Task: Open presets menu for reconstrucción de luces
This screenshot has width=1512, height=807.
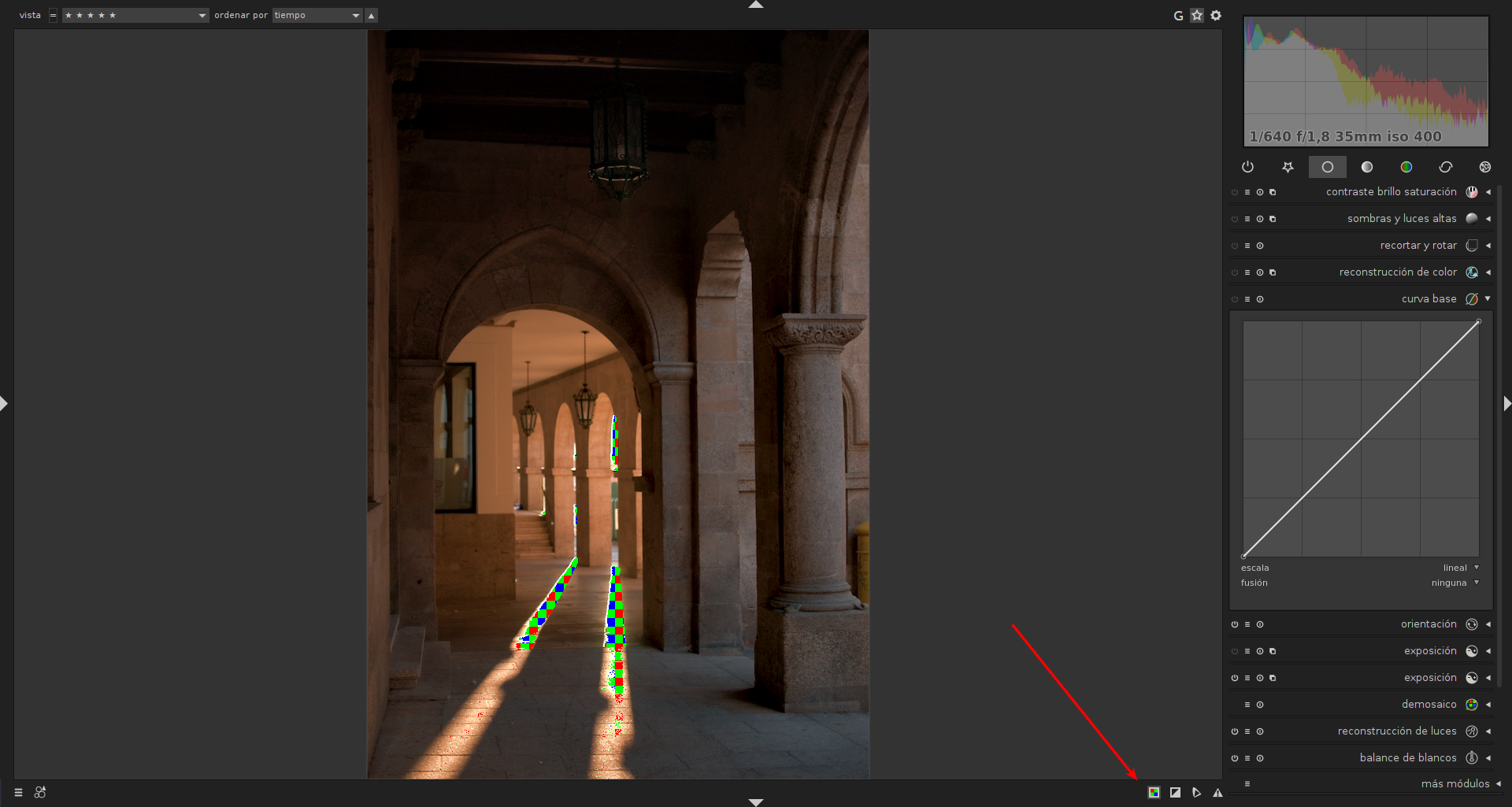Action: (x=1247, y=731)
